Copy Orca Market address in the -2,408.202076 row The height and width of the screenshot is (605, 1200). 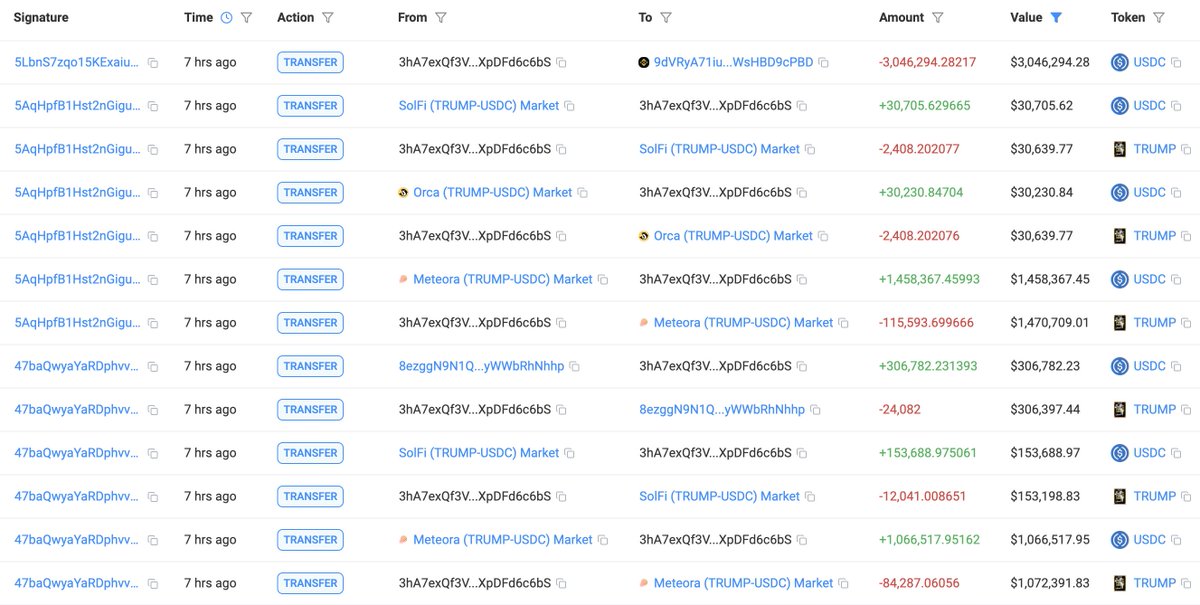pos(823,237)
